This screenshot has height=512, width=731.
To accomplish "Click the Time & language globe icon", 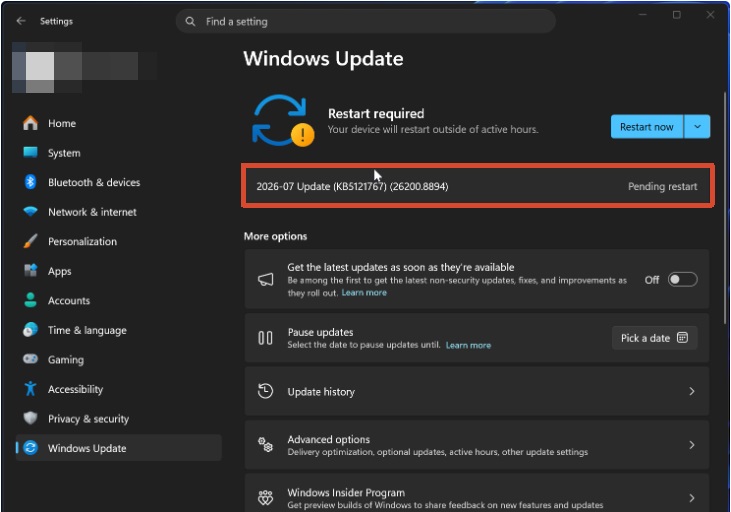I will 30,330.
